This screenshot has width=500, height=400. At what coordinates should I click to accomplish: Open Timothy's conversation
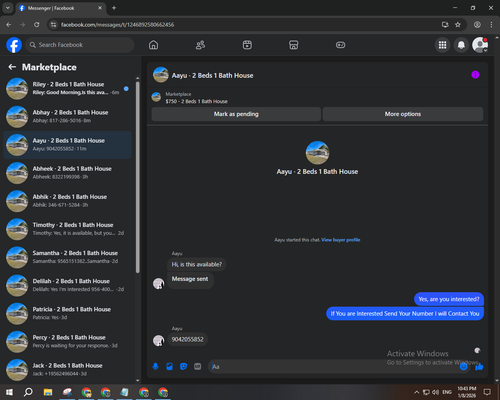click(68, 229)
